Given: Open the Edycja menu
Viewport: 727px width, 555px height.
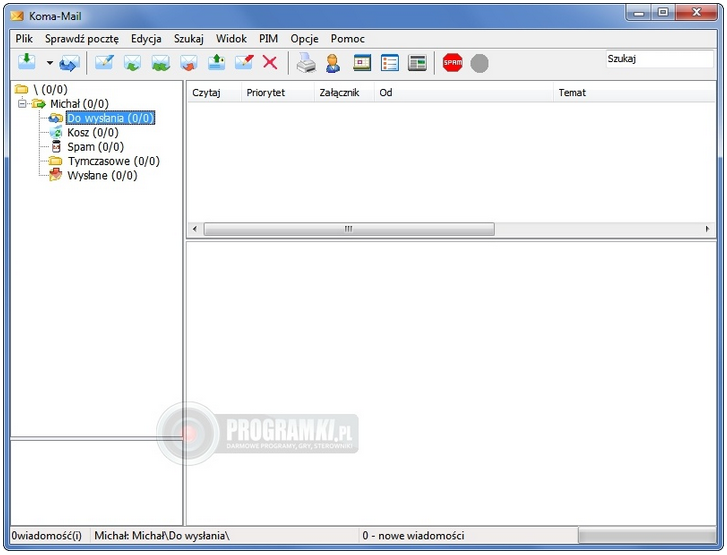Looking at the screenshot, I should [146, 39].
